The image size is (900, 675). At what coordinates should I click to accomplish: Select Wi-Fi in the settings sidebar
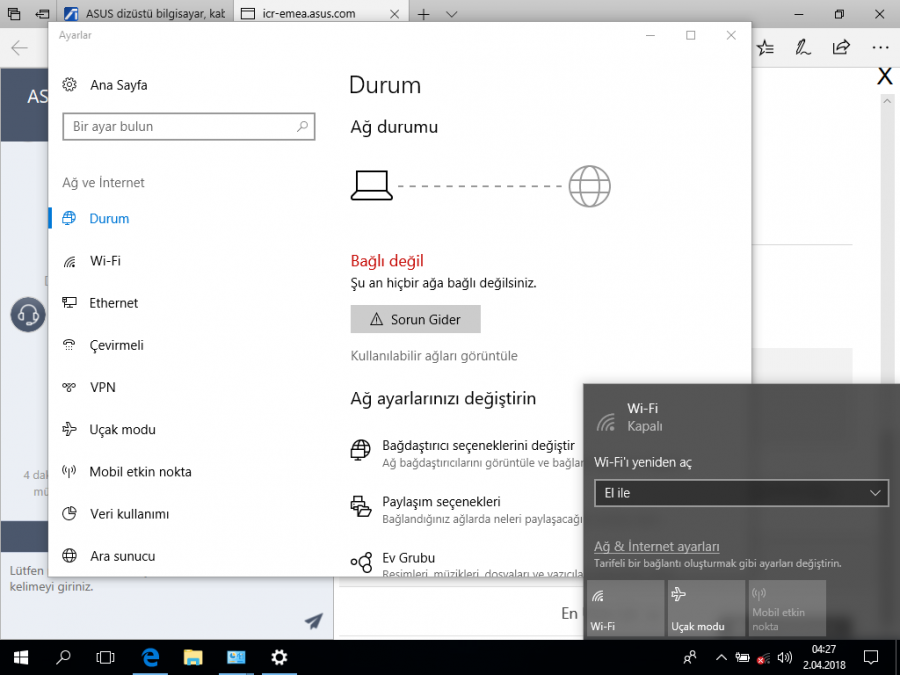tap(105, 261)
